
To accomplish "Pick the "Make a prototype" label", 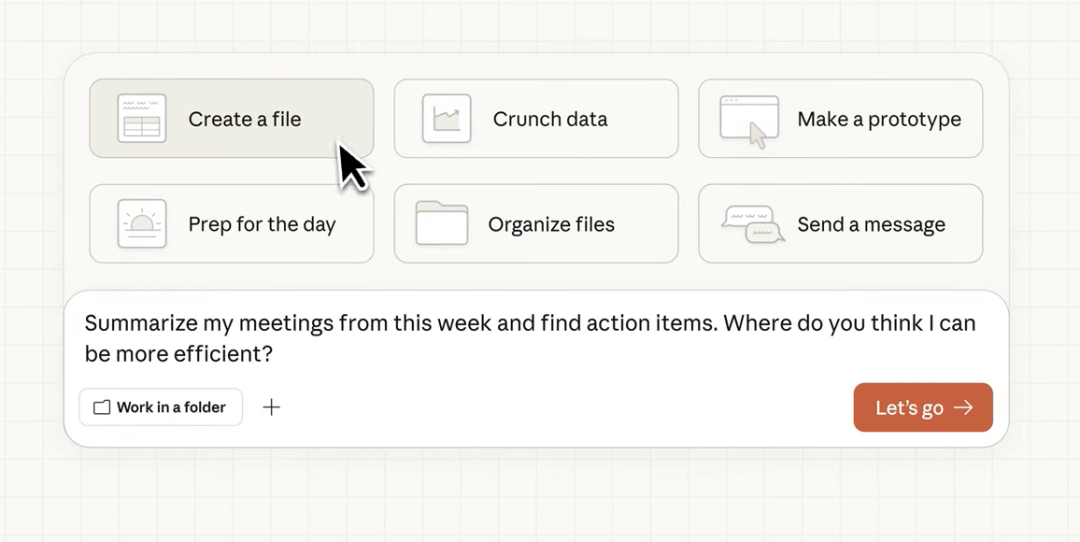I will coord(879,119).
